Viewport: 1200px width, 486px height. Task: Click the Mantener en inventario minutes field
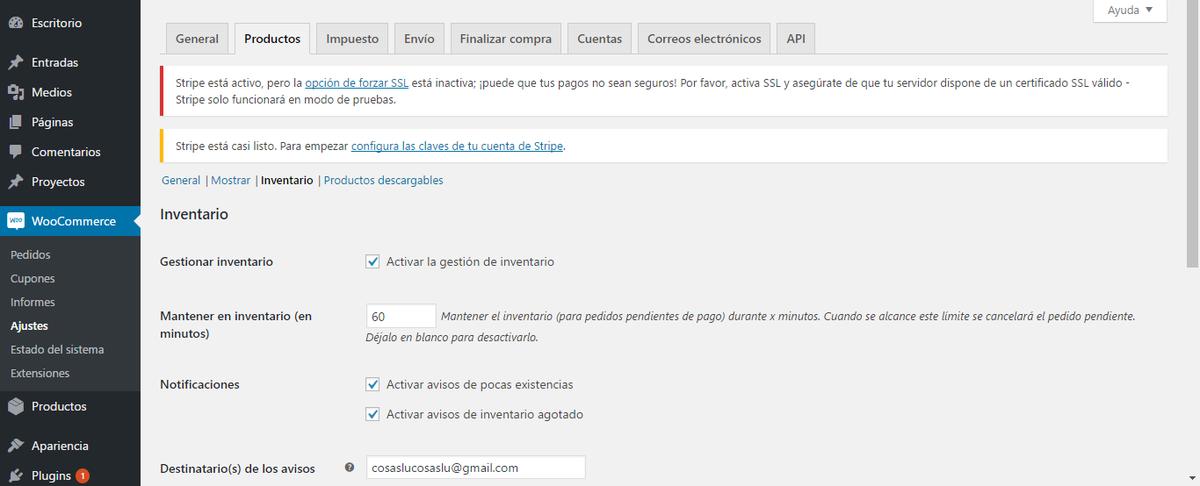pyautogui.click(x=401, y=316)
